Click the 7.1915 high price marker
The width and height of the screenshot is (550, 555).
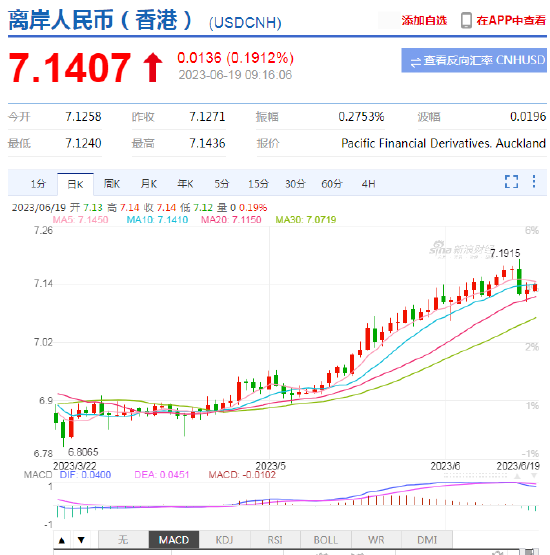tap(505, 253)
